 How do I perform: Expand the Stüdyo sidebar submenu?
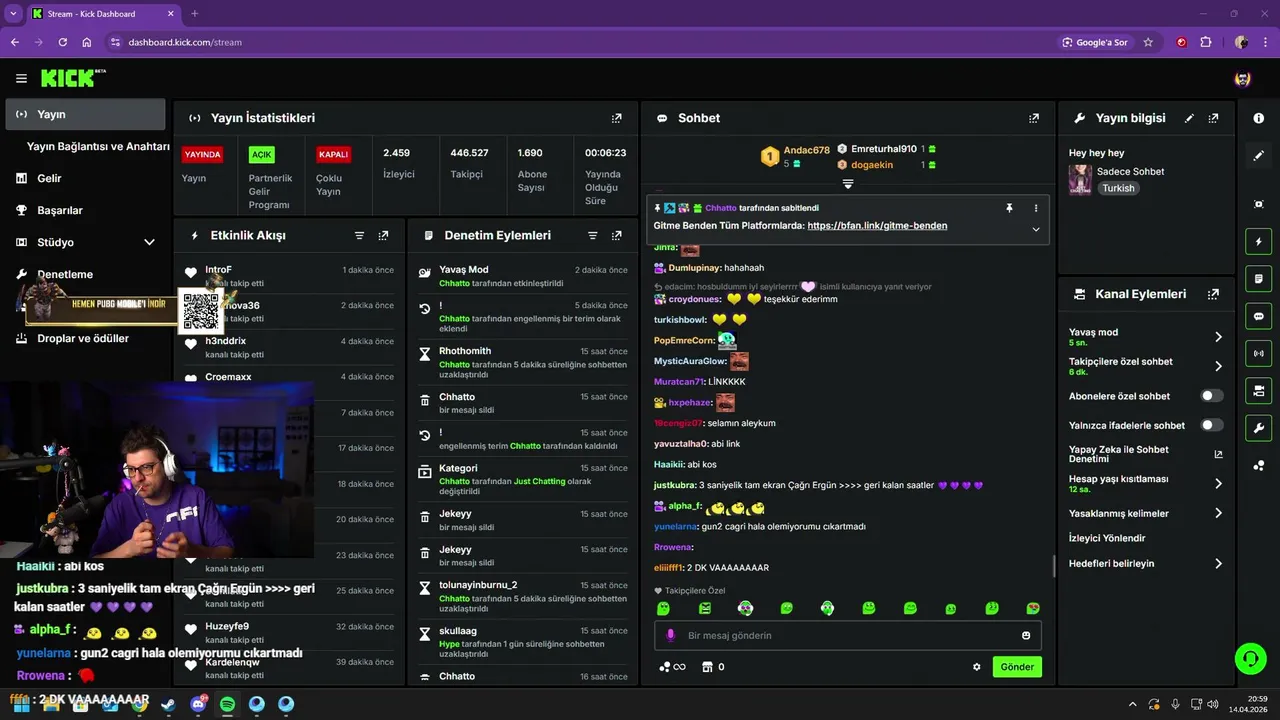coord(149,242)
